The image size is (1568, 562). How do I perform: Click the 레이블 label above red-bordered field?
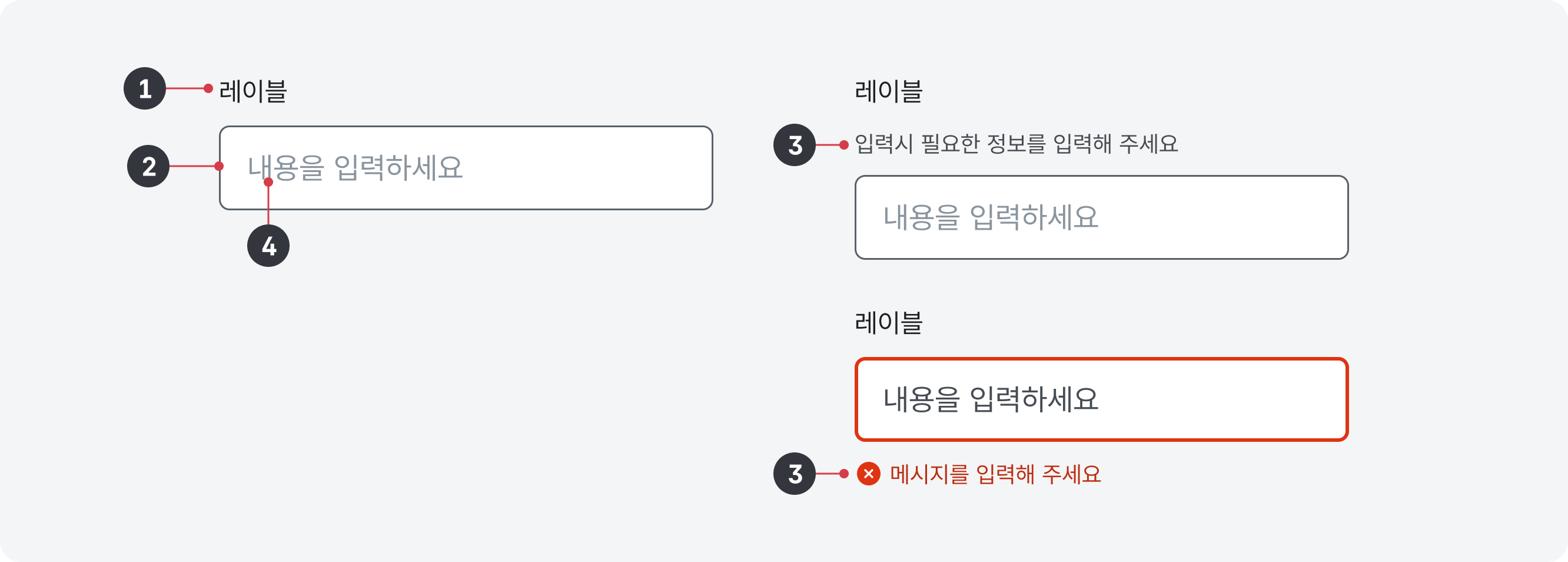(x=889, y=322)
